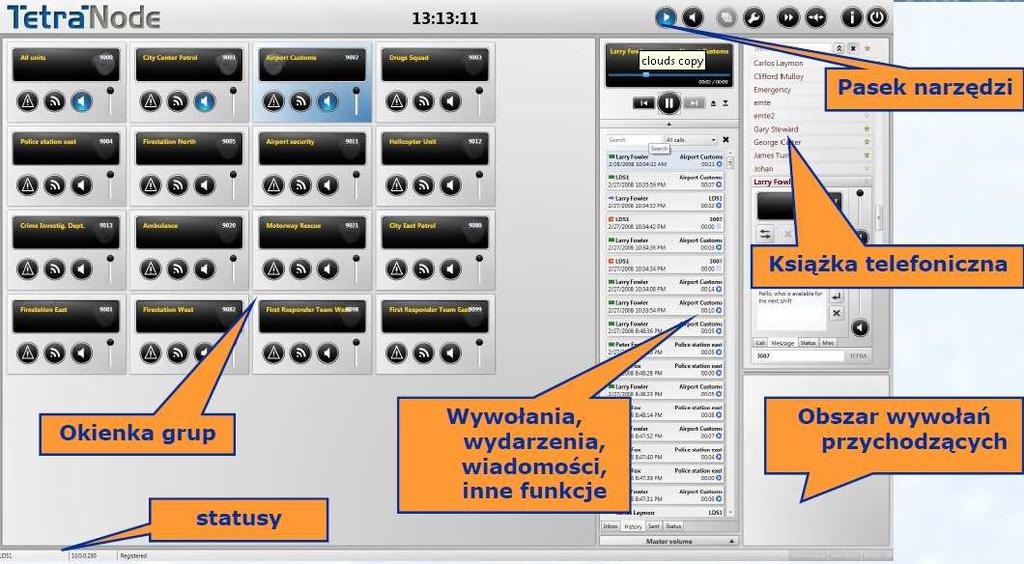The width and height of the screenshot is (1024, 564).
Task: Click warning triangle on Drugs Squad group
Action: pos(396,101)
